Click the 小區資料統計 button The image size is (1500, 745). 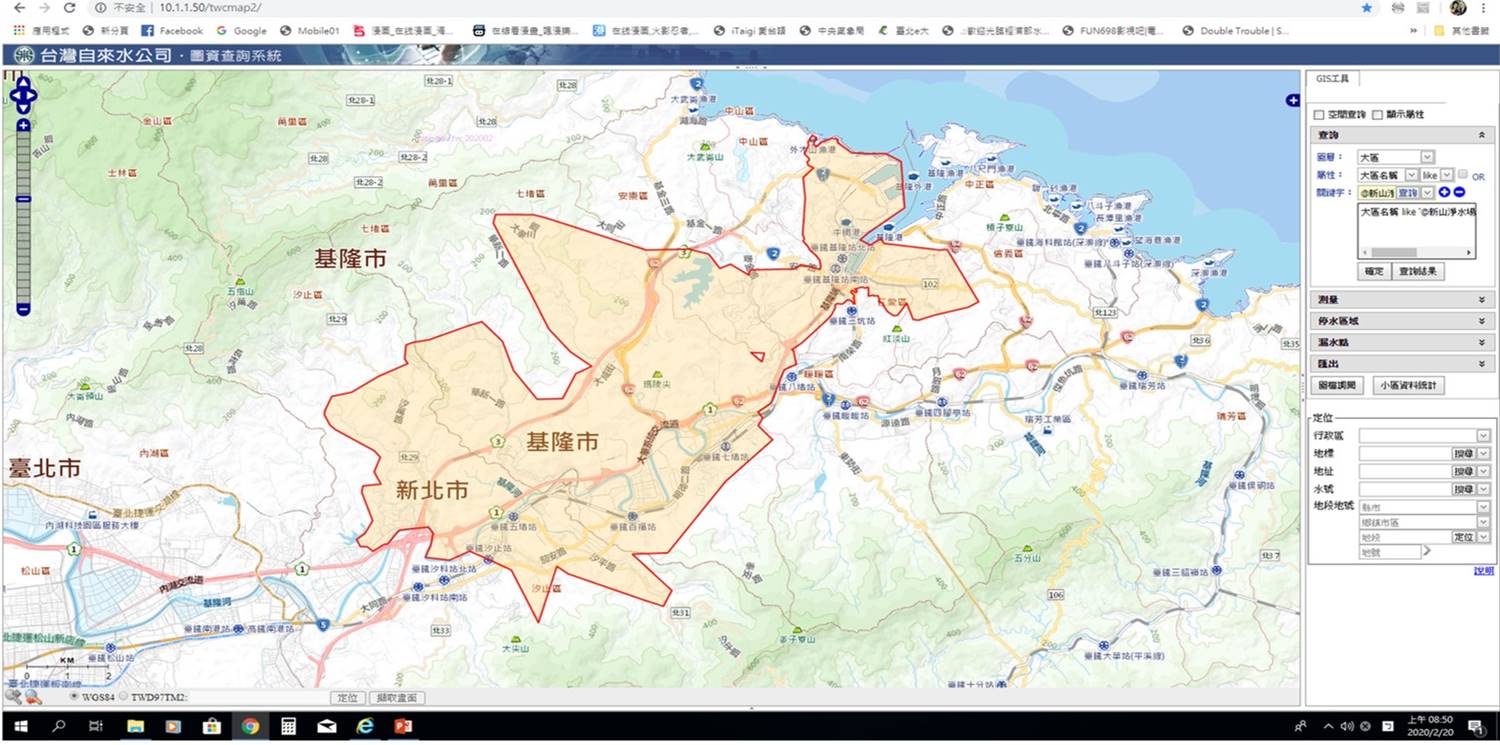pyautogui.click(x=1409, y=385)
